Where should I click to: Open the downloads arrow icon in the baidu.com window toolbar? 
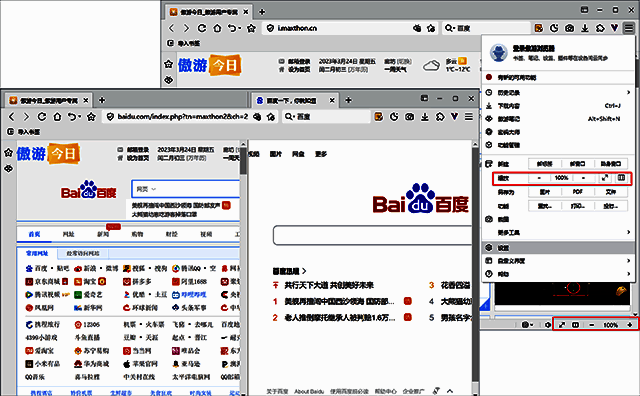tap(425, 117)
